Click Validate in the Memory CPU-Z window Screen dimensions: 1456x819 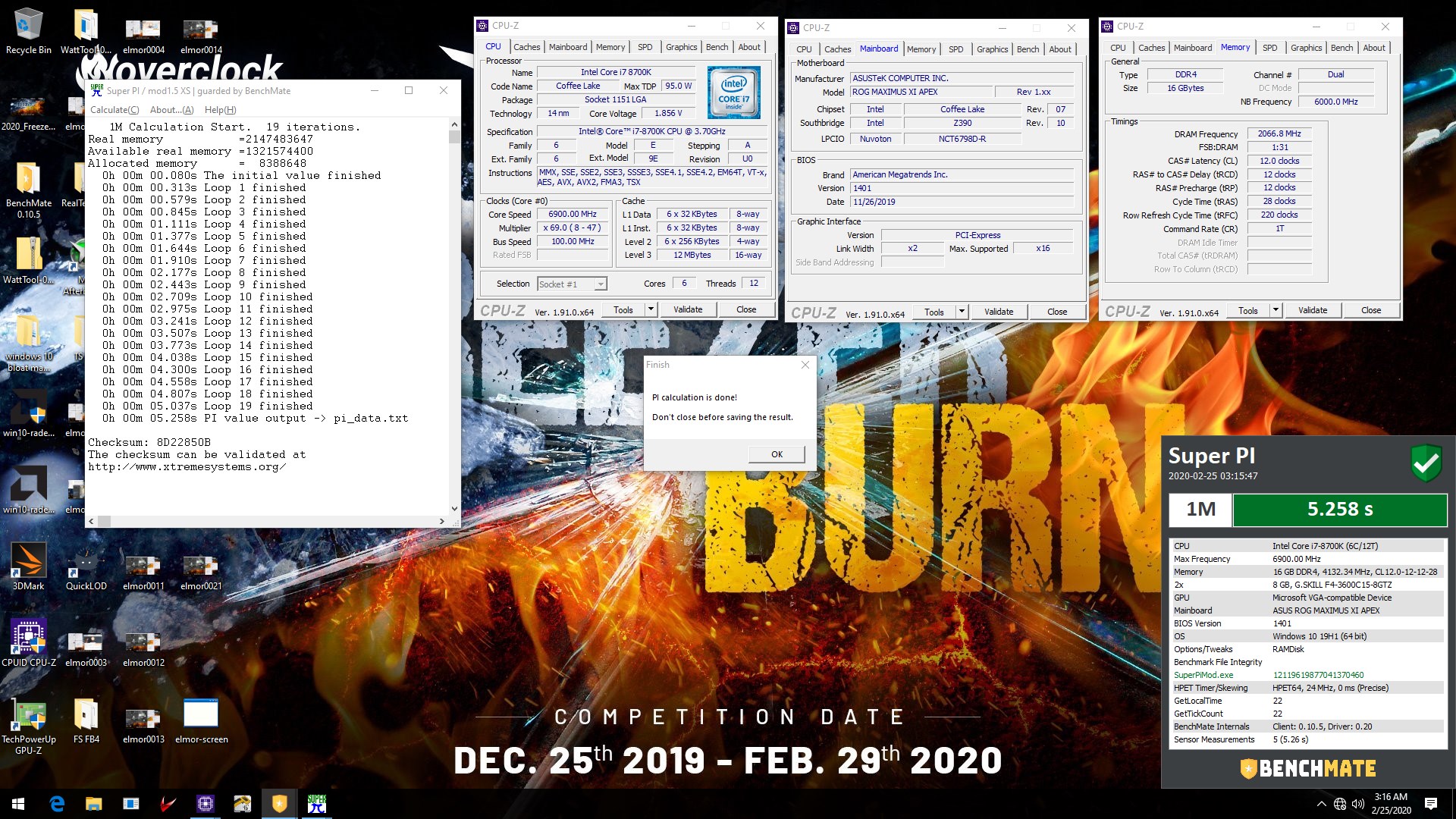click(x=1313, y=310)
